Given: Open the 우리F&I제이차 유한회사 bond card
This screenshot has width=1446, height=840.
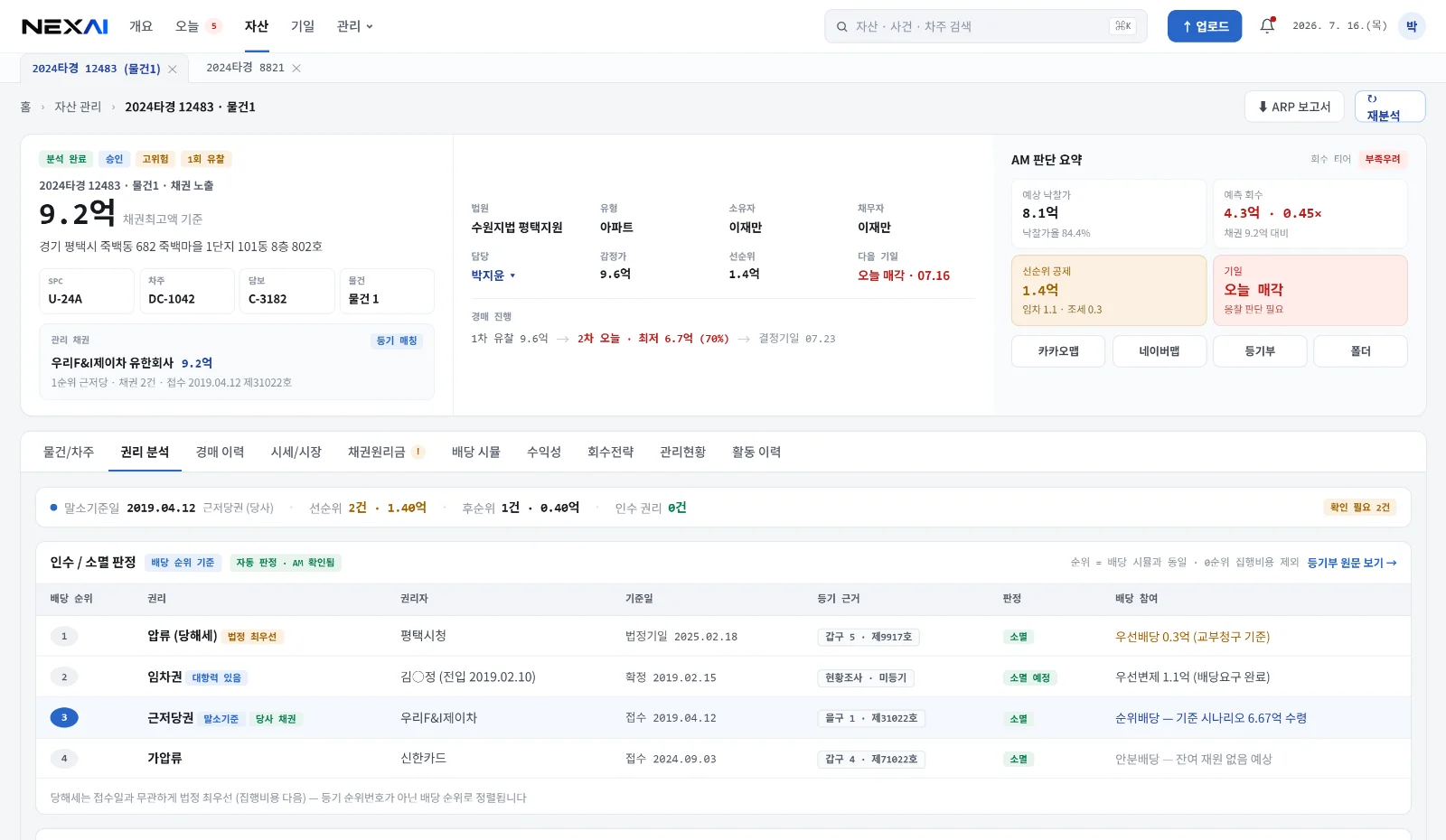Looking at the screenshot, I should pos(237,361).
